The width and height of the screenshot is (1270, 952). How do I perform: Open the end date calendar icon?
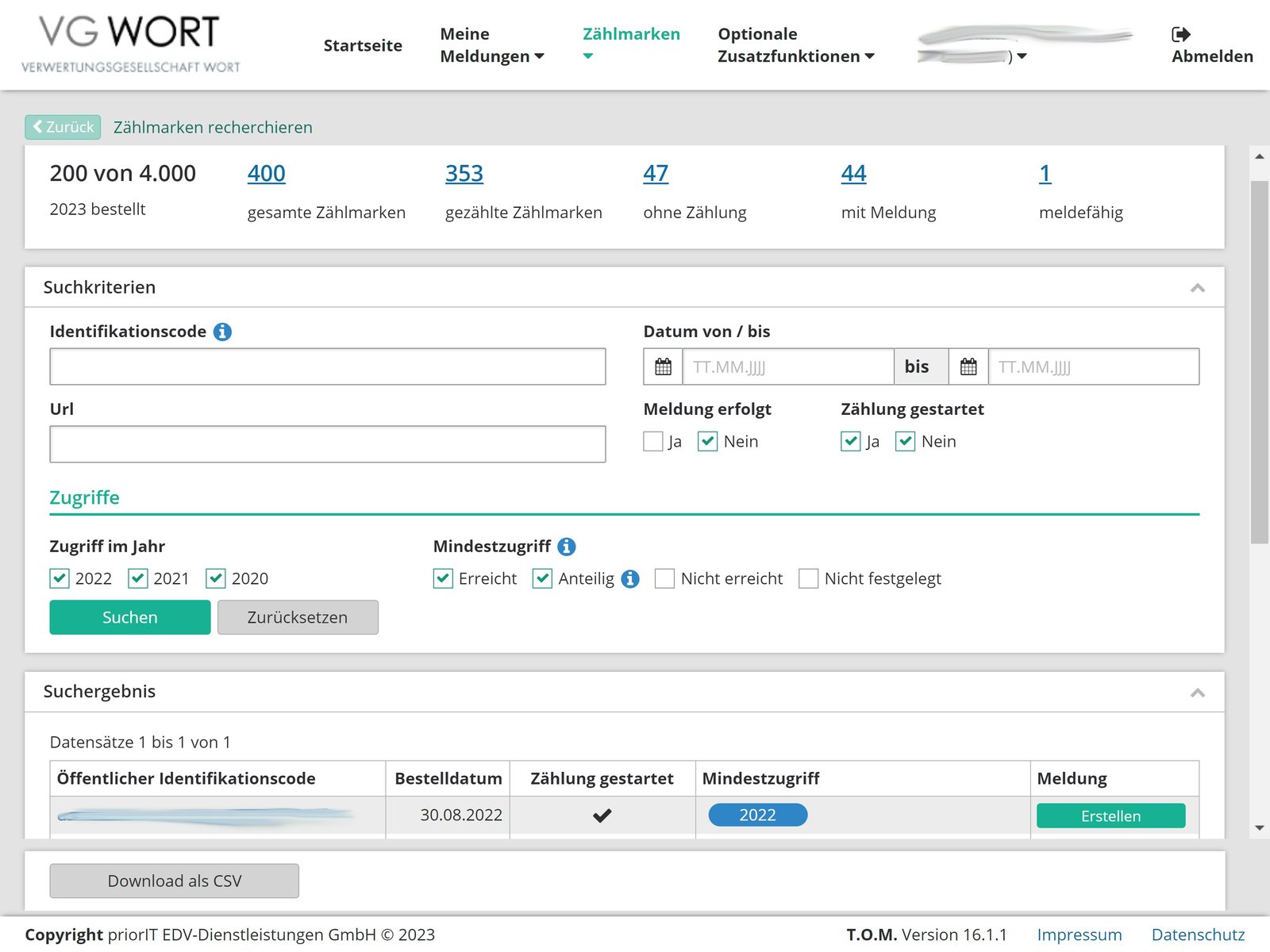[x=968, y=367]
